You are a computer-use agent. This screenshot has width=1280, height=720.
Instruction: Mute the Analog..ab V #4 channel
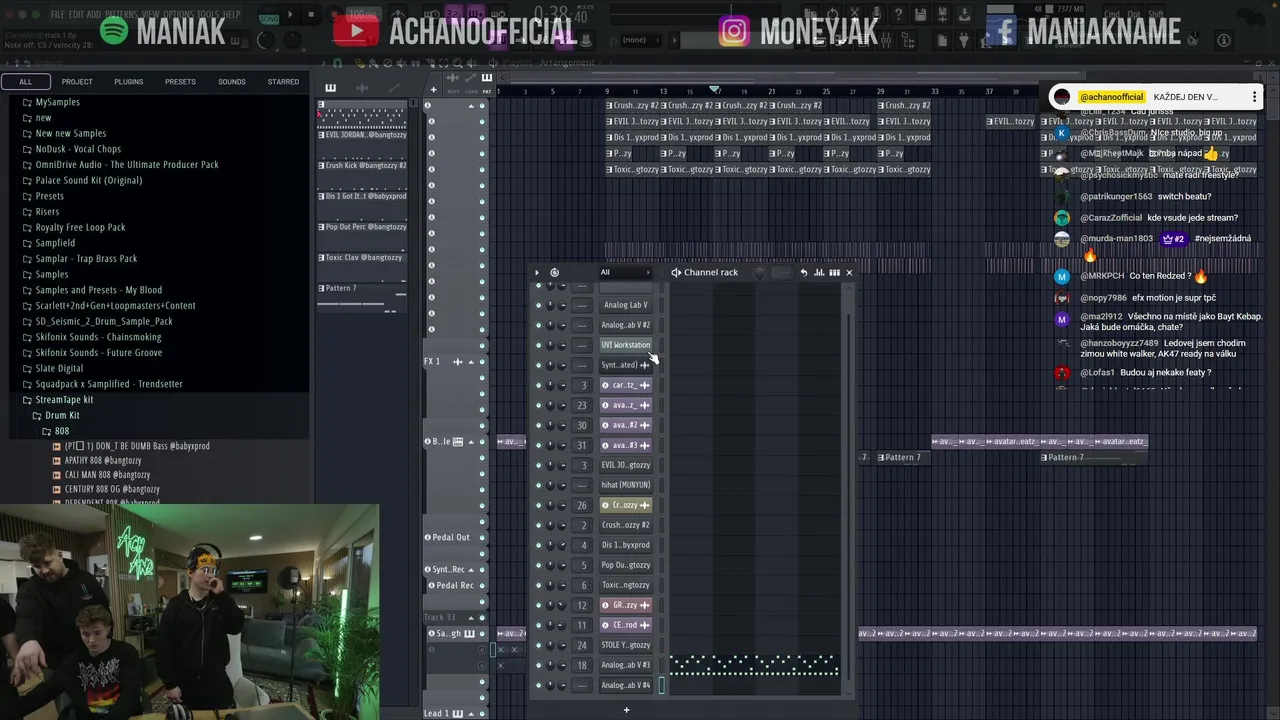(538, 685)
